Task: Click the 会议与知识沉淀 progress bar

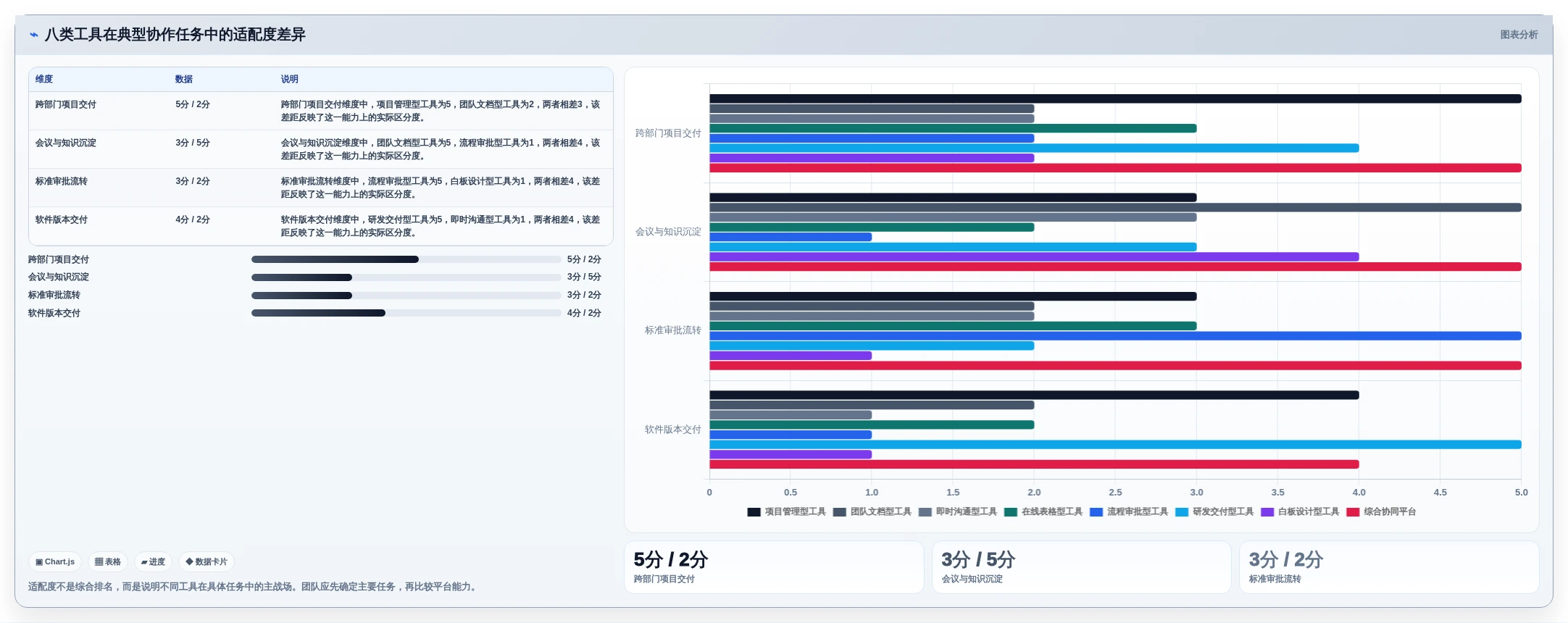Action: point(406,277)
